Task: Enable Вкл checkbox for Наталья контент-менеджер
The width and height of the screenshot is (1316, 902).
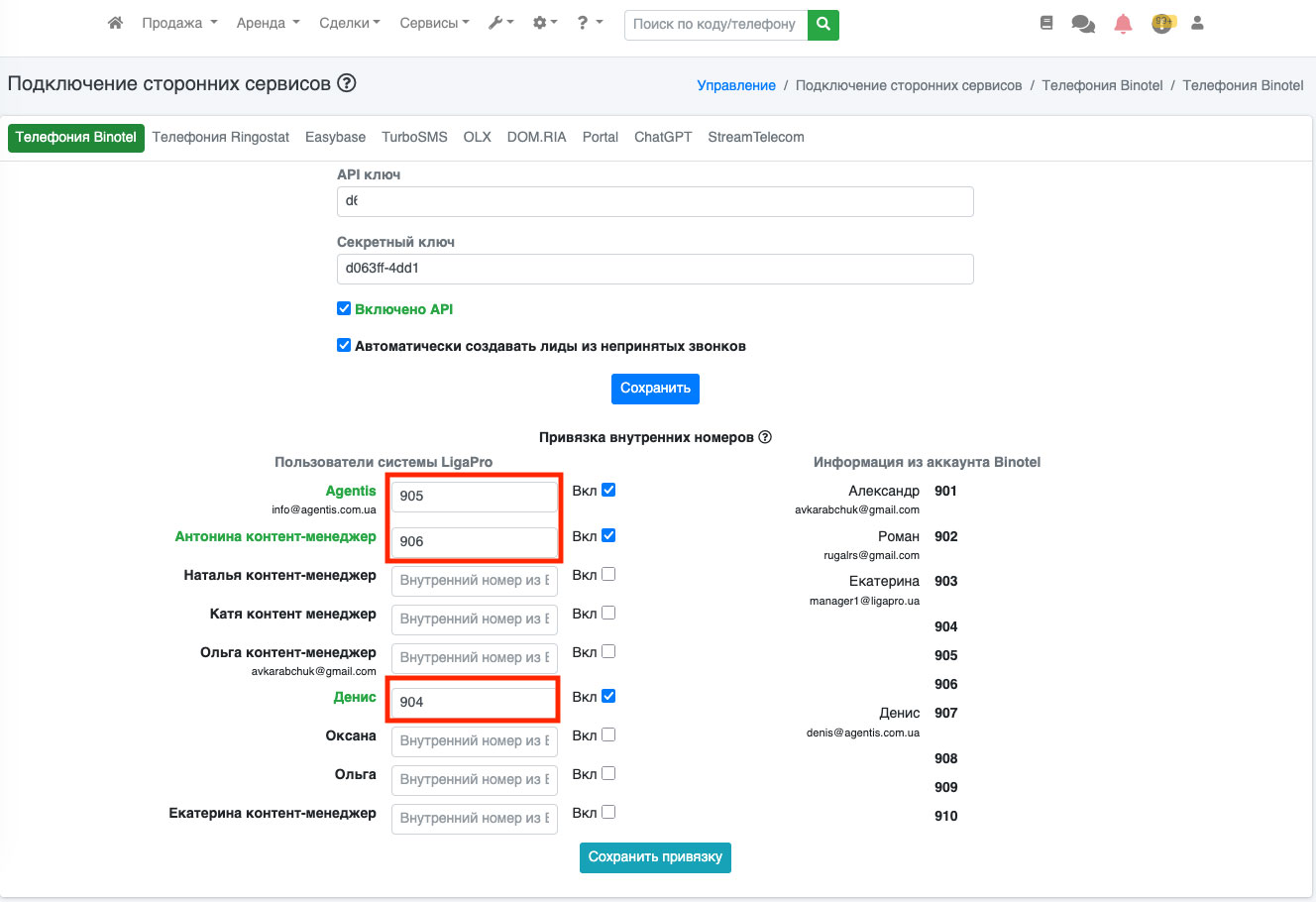Action: click(608, 574)
